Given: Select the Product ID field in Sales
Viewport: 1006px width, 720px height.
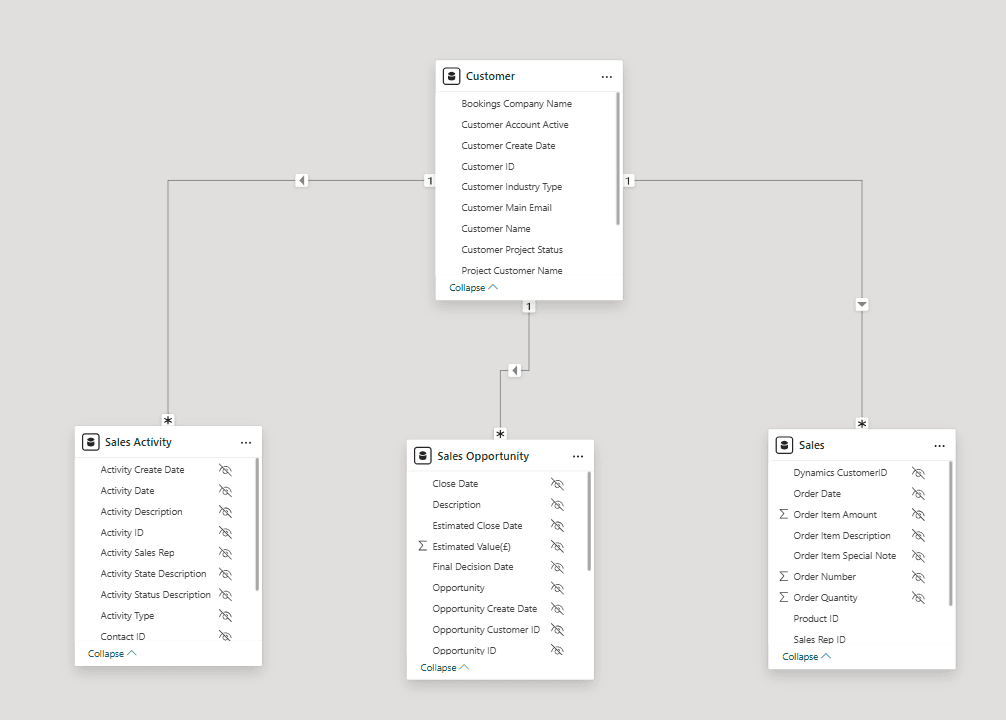Looking at the screenshot, I should [816, 619].
